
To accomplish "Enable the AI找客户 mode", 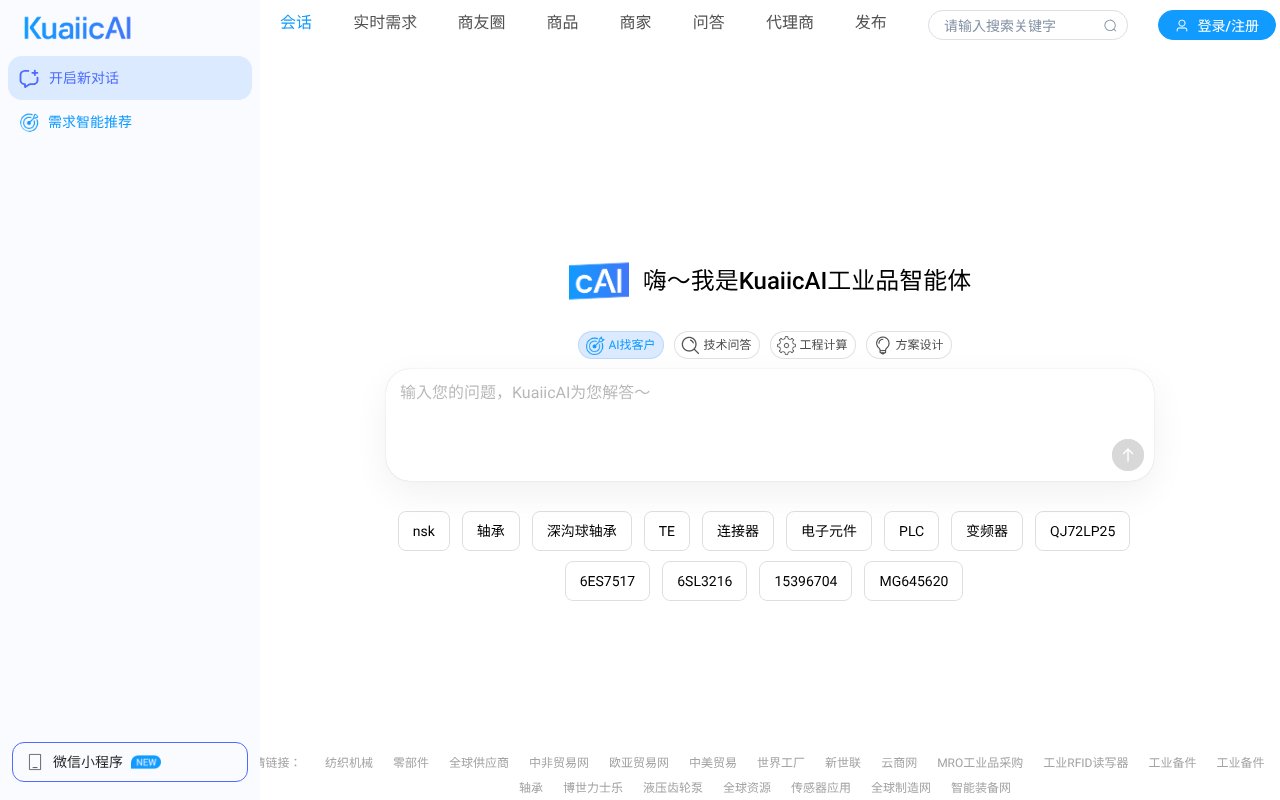I will point(620,345).
